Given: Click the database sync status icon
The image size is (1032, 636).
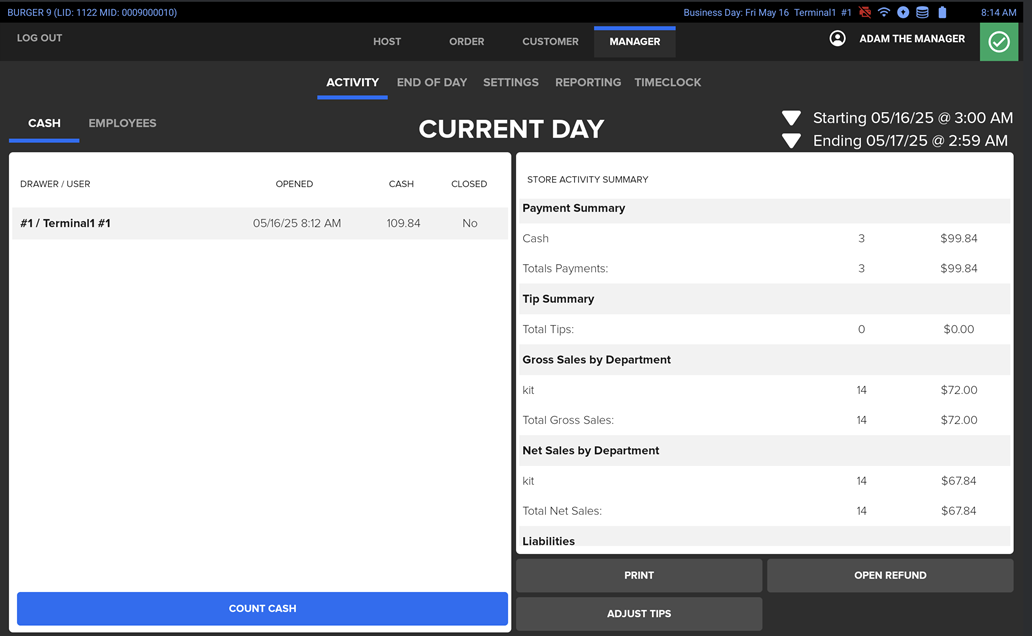Looking at the screenshot, I should click(922, 13).
